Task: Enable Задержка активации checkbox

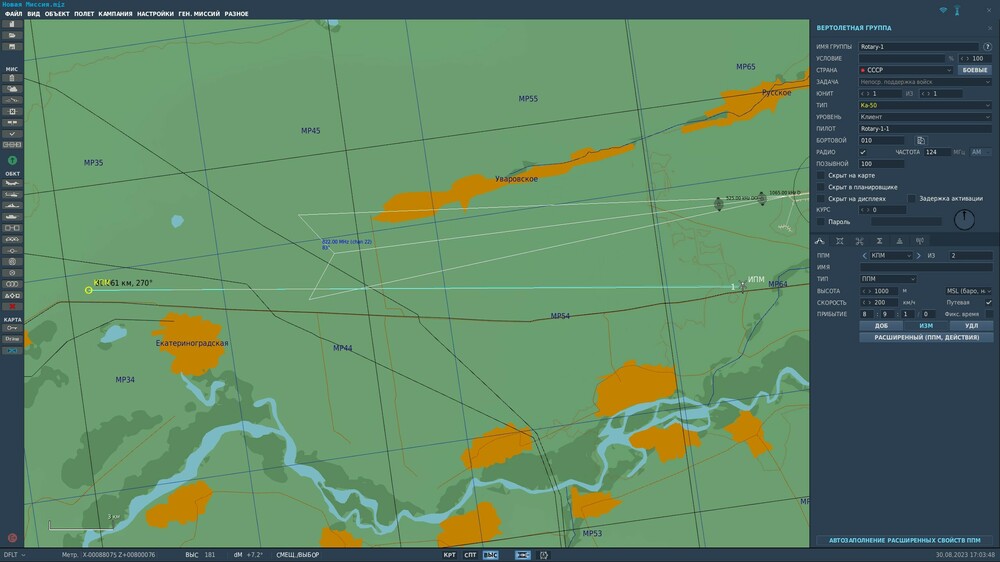Action: [912, 198]
